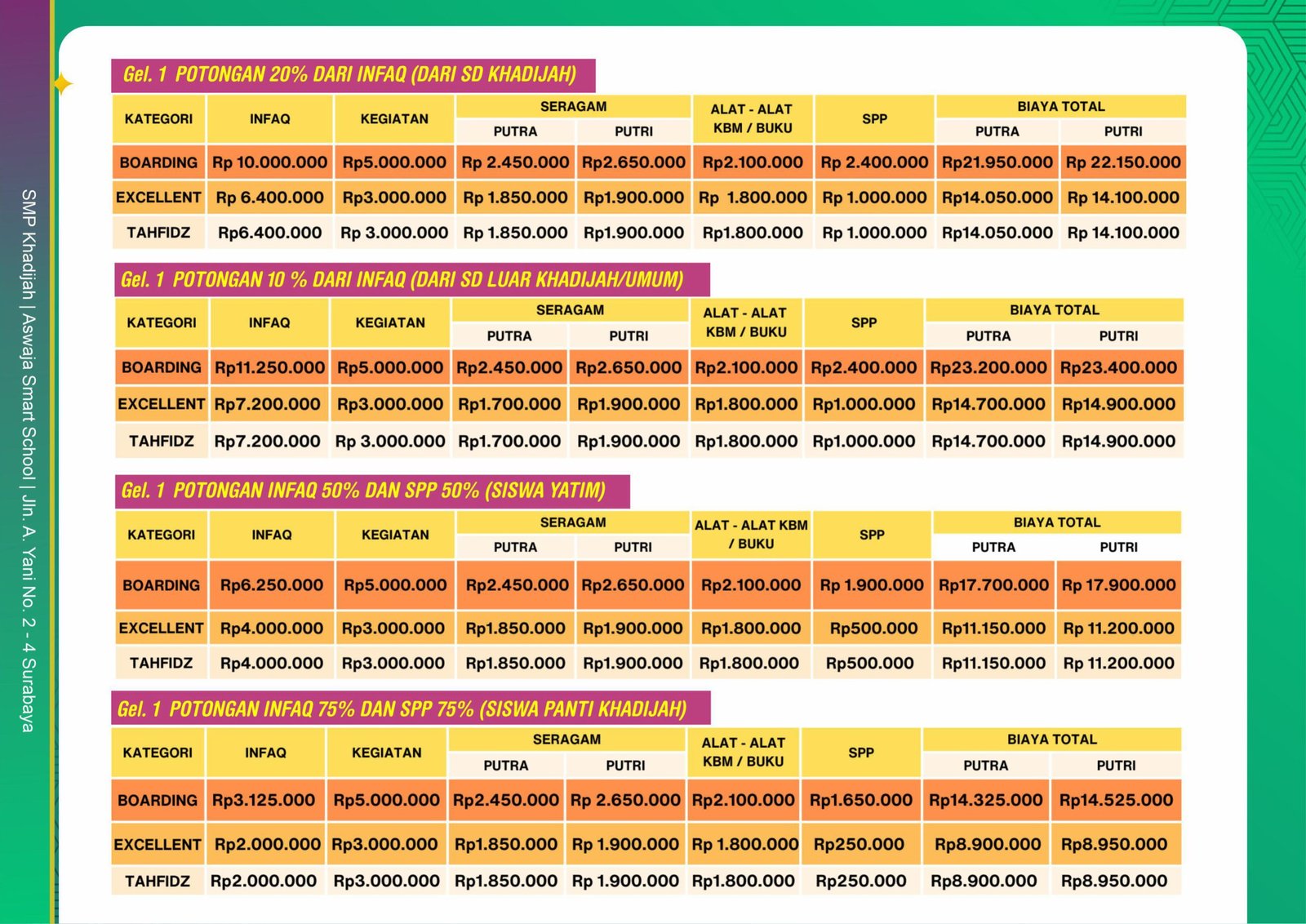
Task: Select the Rp11.250.000 infaq cell
Action: click(269, 368)
